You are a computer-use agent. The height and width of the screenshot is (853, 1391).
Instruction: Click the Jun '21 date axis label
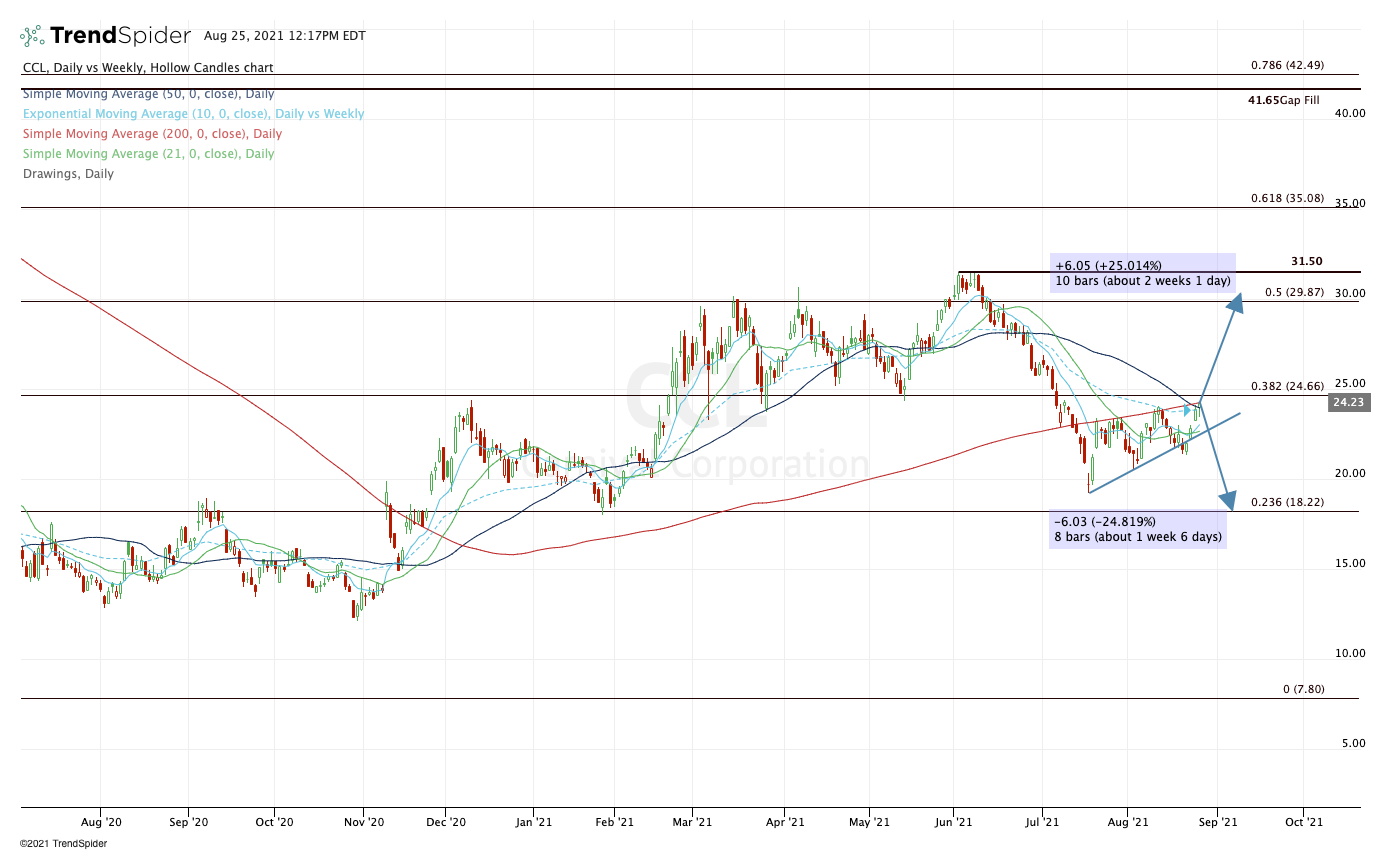pyautogui.click(x=955, y=822)
